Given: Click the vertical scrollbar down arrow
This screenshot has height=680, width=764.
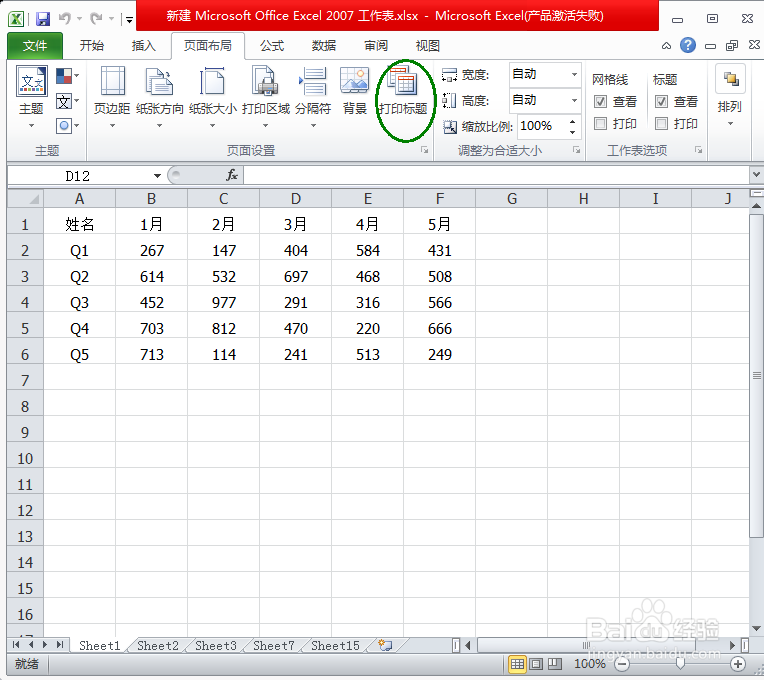Looking at the screenshot, I should (756, 628).
